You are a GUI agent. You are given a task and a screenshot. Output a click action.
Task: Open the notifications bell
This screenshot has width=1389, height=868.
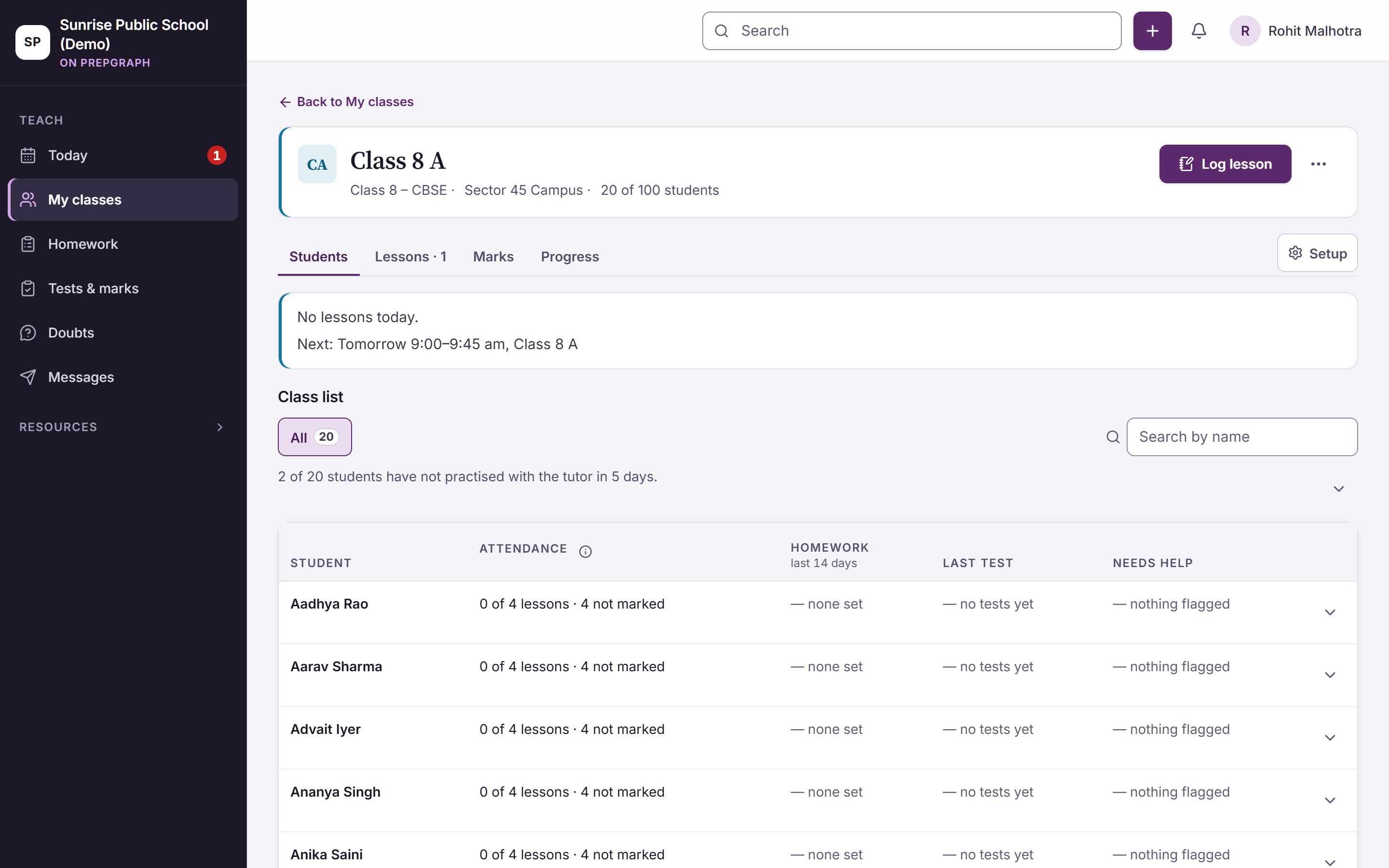pos(1198,31)
